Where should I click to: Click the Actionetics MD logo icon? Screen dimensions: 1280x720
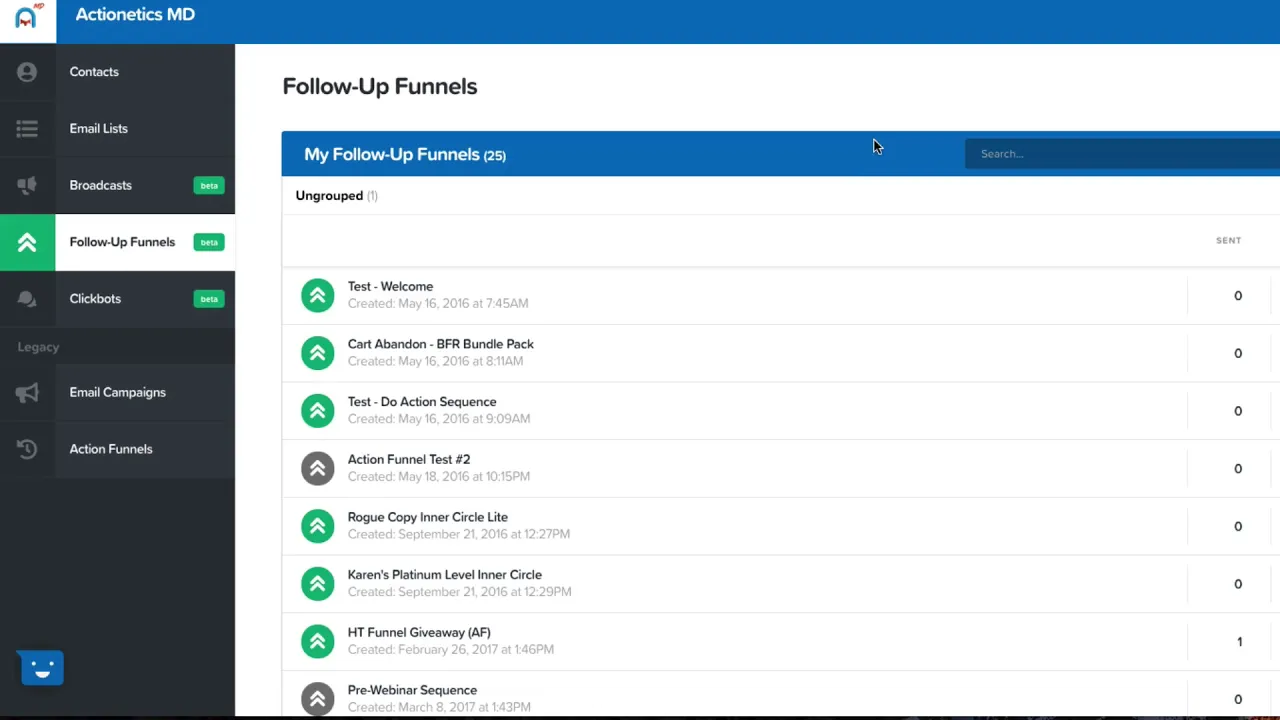(28, 17)
